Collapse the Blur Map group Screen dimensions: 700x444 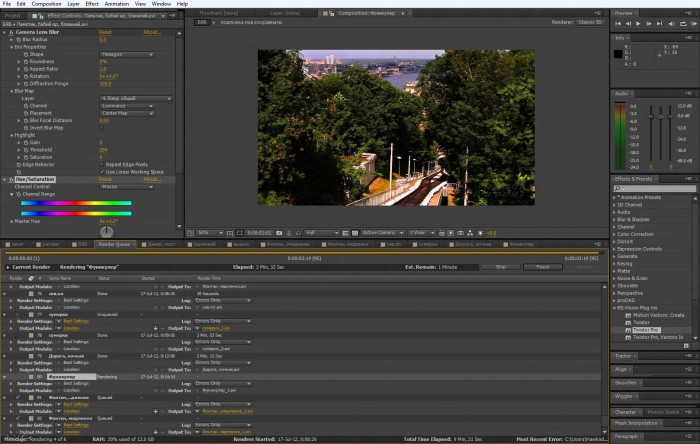tap(12, 91)
